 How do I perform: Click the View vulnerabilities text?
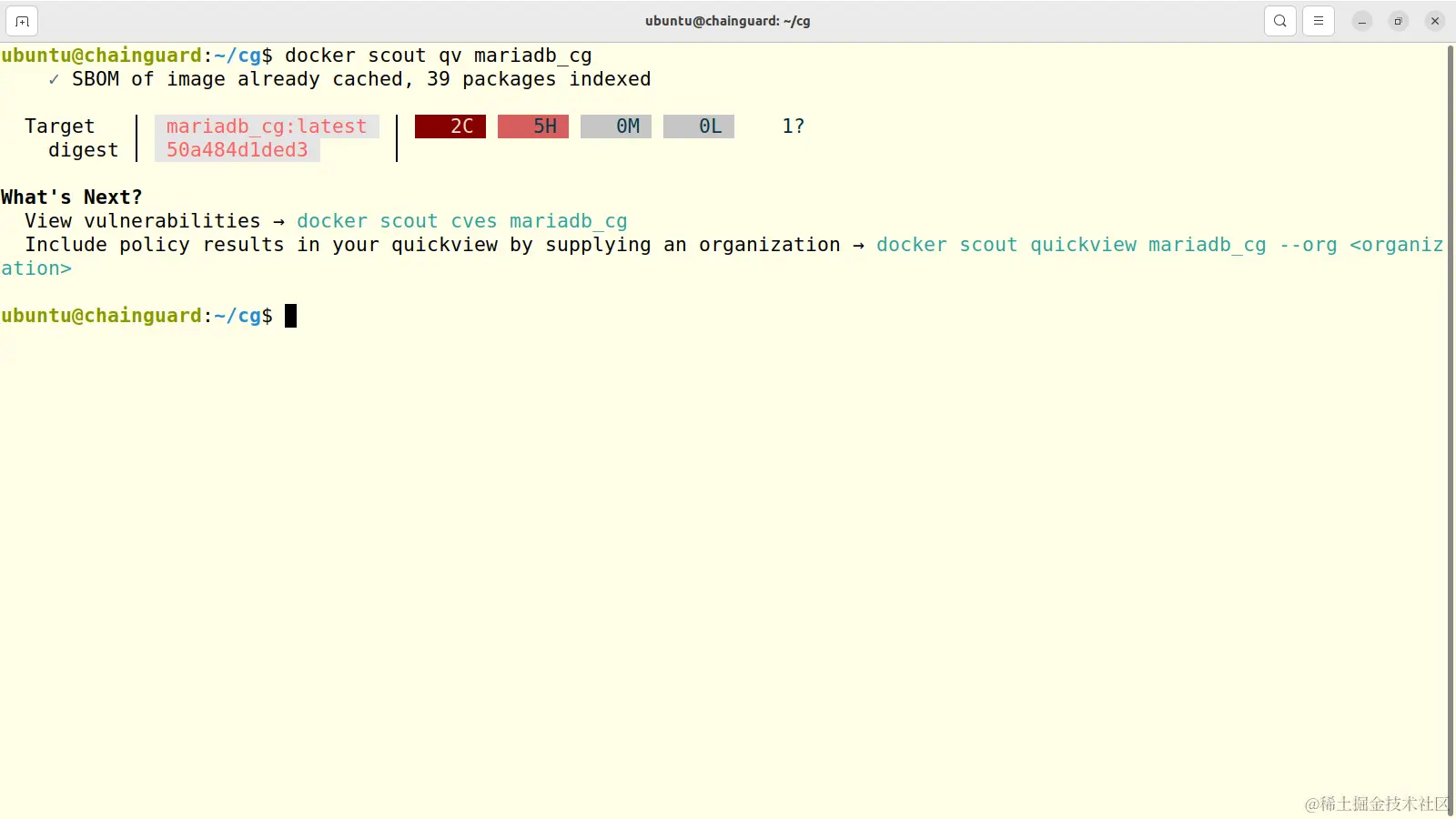tap(143, 221)
